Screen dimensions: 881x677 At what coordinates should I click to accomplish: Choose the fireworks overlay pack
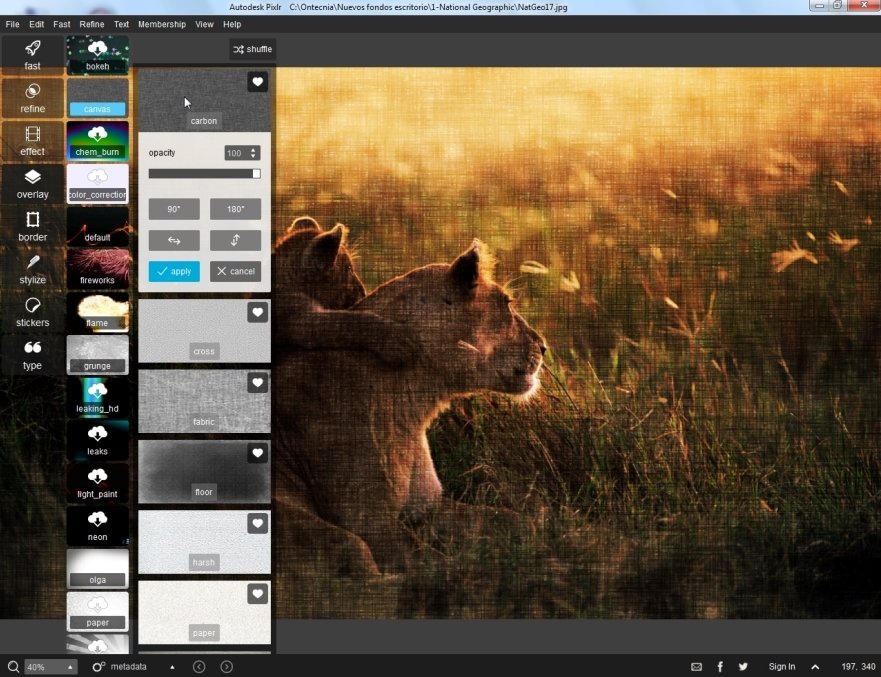point(97,269)
